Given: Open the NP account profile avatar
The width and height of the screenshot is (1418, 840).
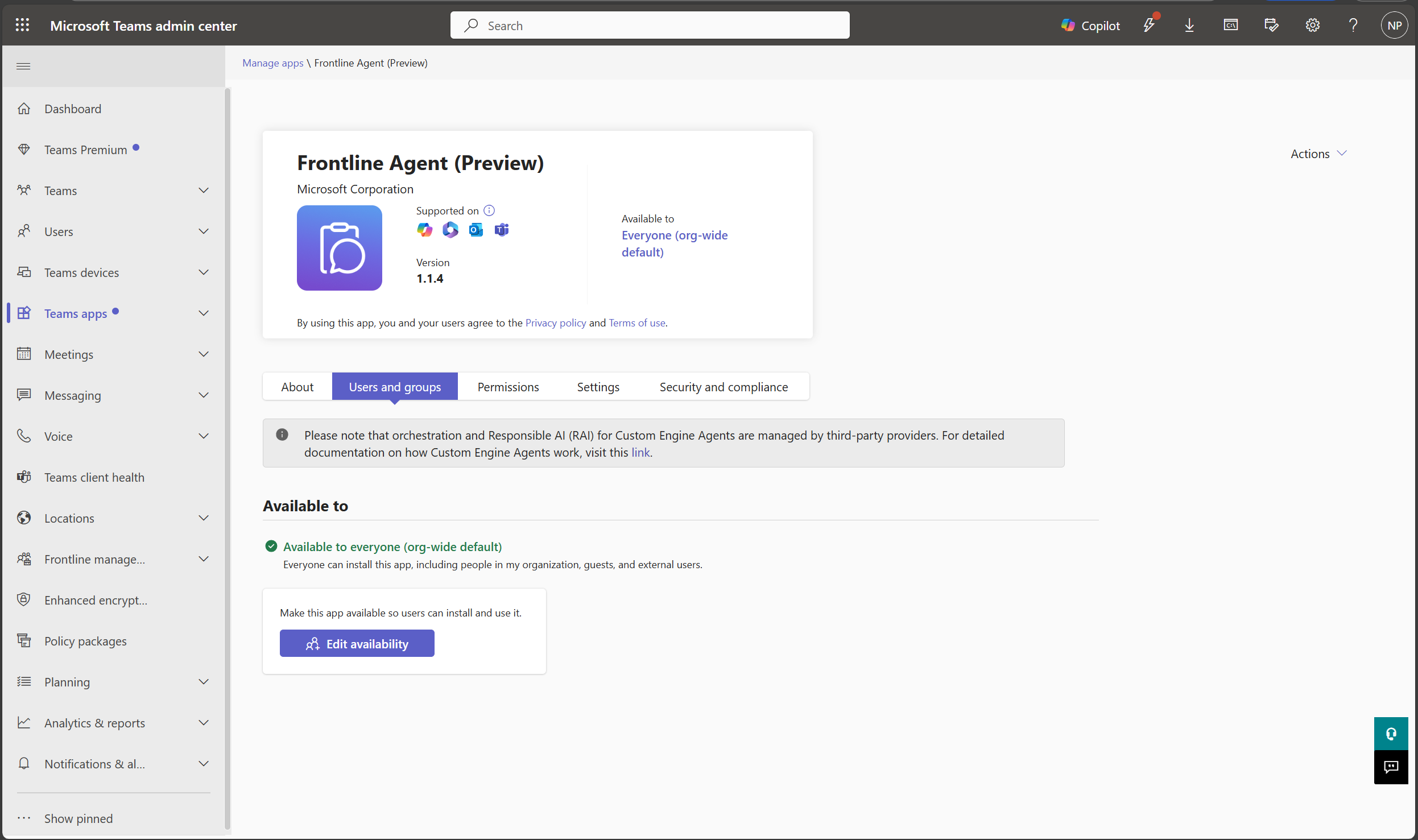Looking at the screenshot, I should 1394,26.
